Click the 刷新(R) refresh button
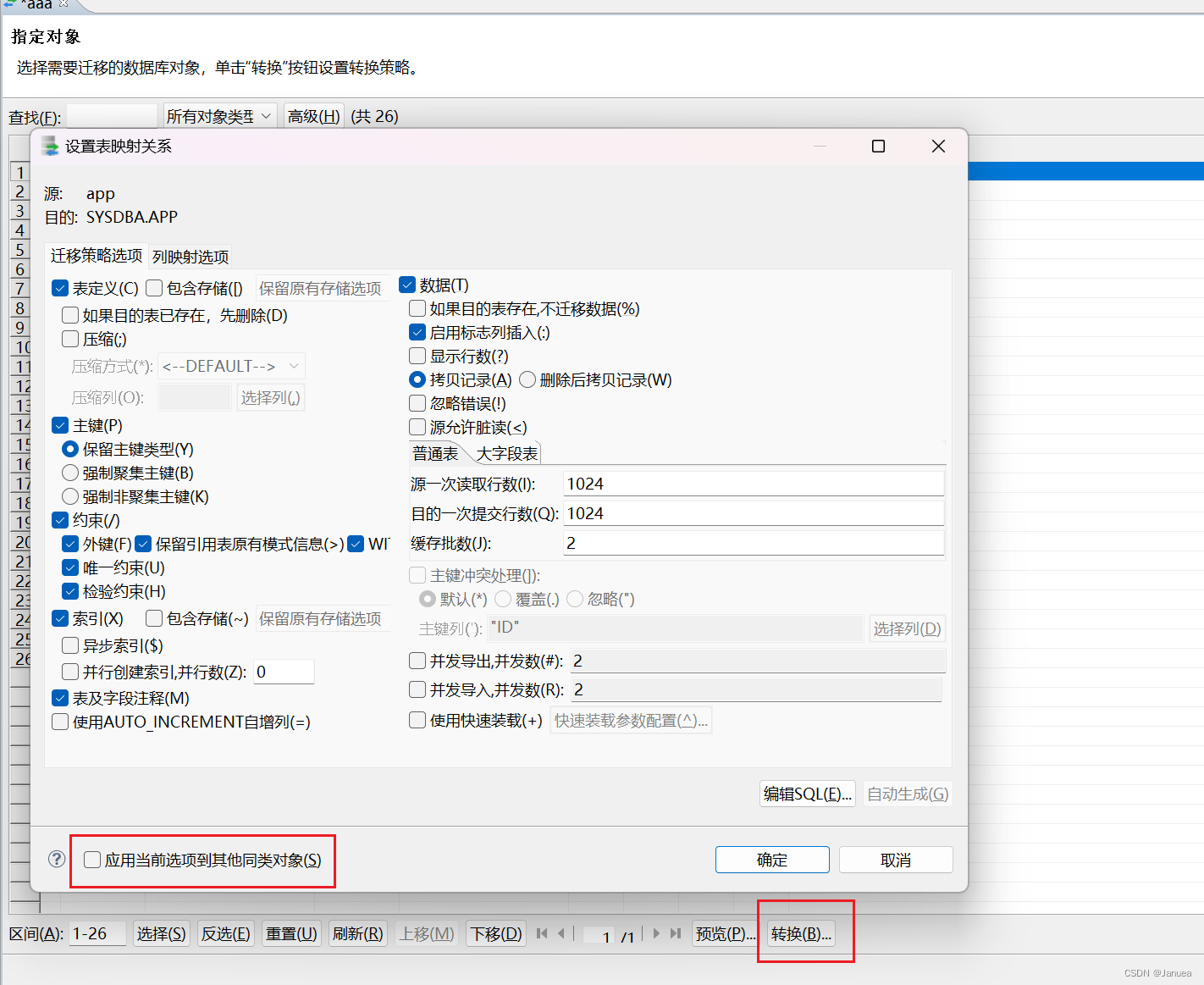The height and width of the screenshot is (985, 1204). pos(358,933)
